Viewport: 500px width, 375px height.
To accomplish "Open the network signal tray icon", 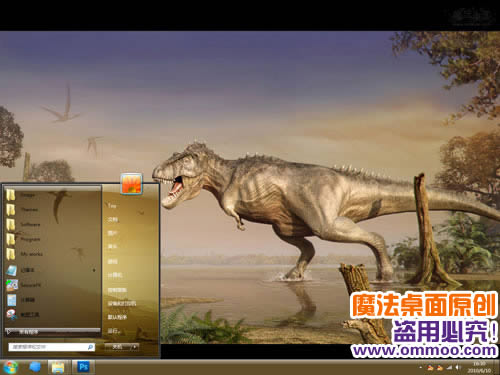I will click(x=449, y=367).
